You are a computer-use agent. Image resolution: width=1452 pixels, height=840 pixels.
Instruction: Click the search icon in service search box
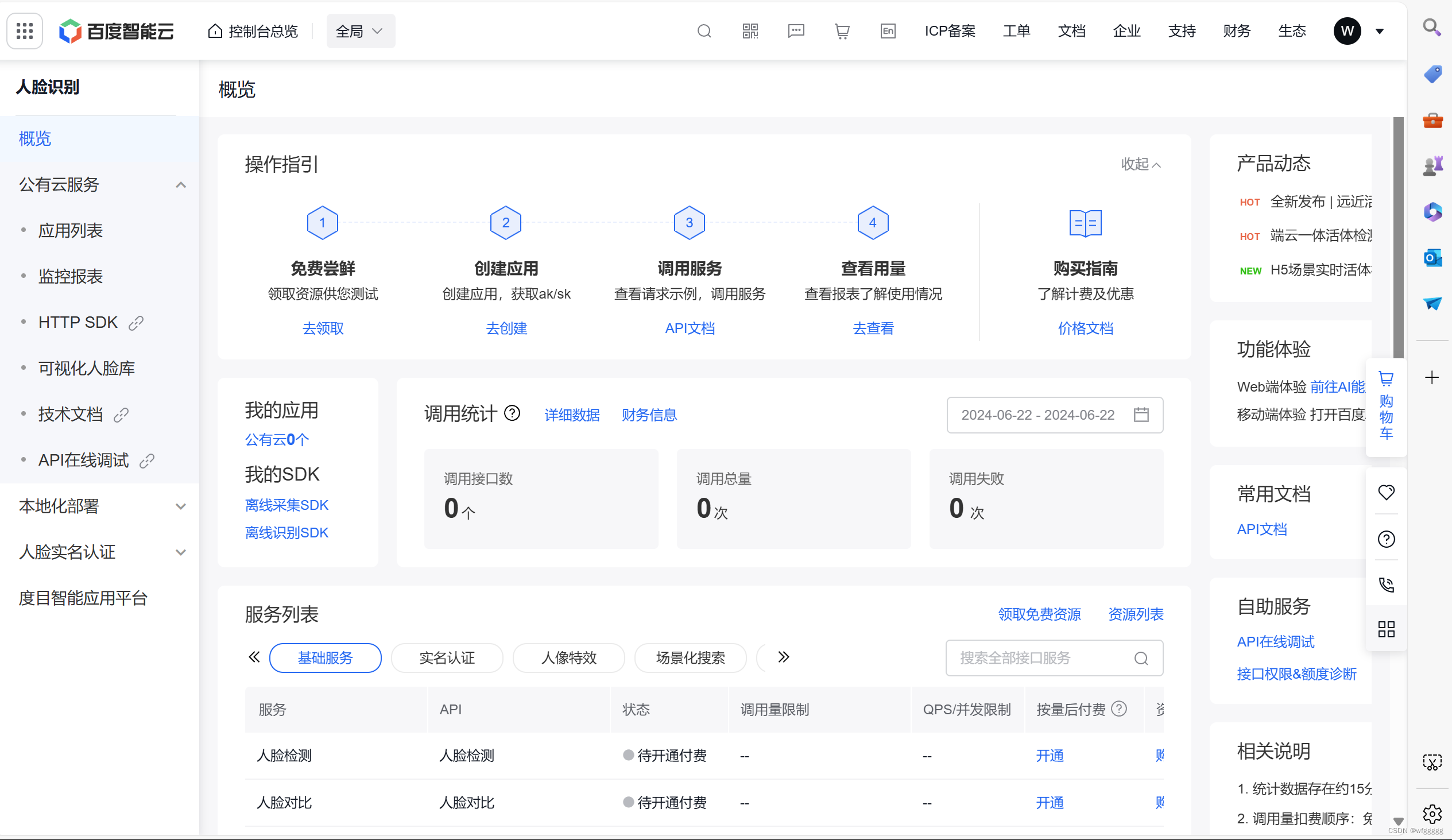click(1141, 659)
